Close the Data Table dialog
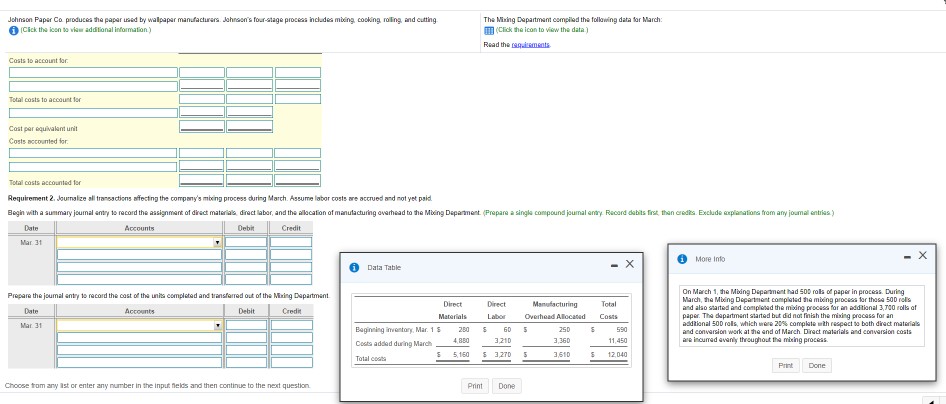The image size is (946, 404). click(629, 264)
